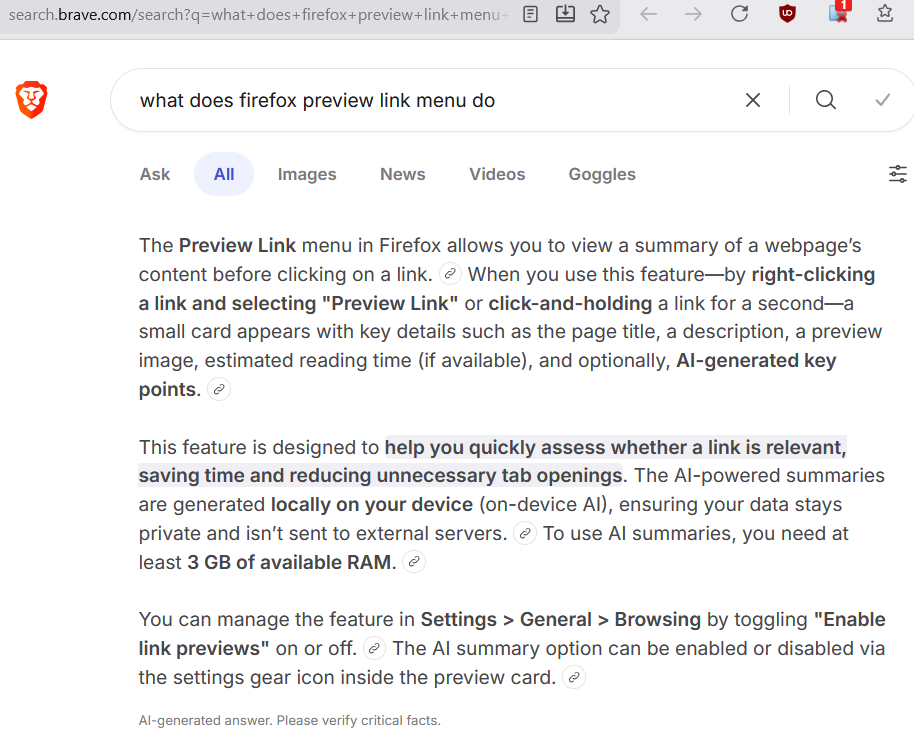Reload the current search page

pos(739,14)
